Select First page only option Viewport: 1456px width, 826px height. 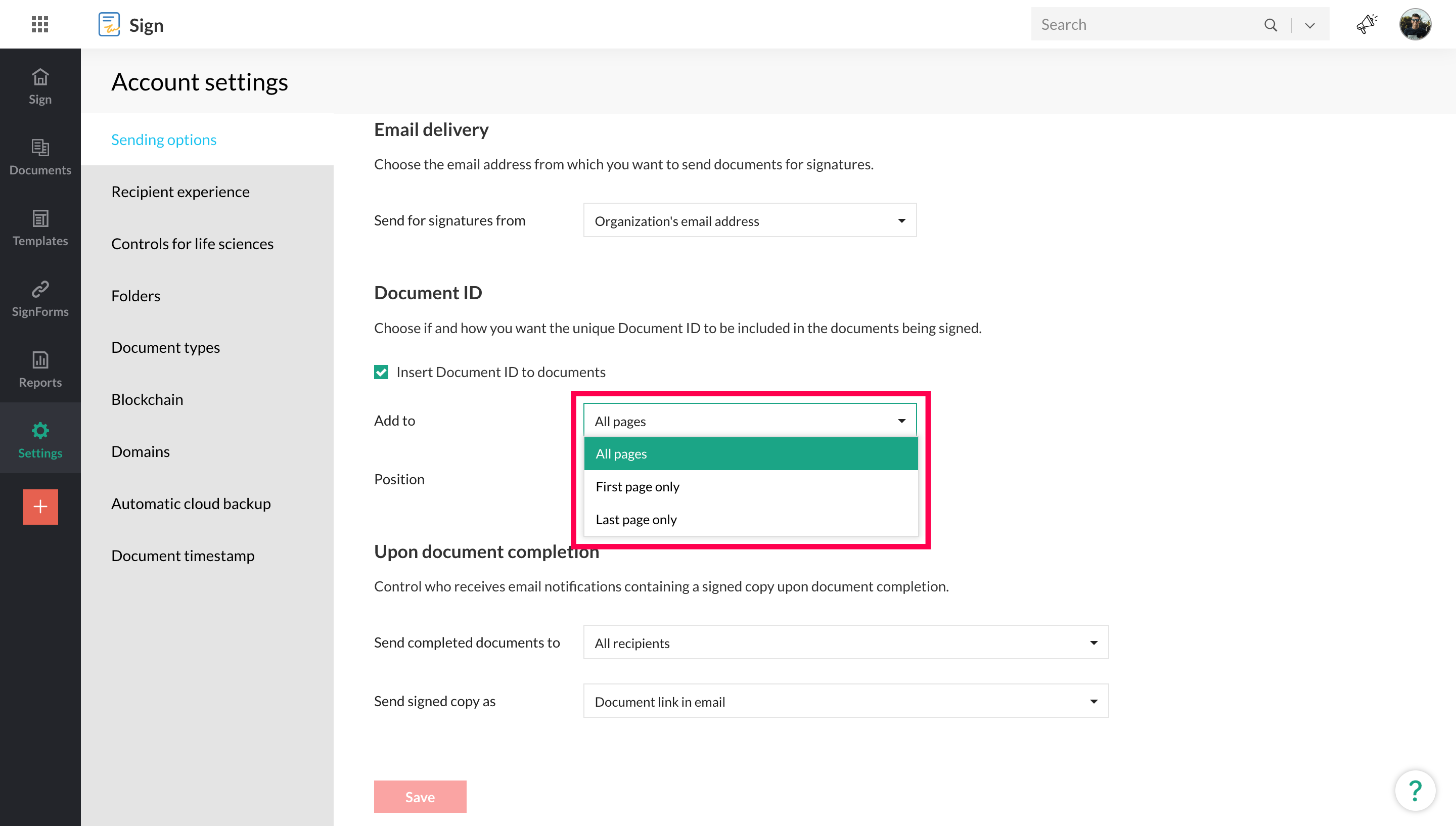click(x=637, y=487)
